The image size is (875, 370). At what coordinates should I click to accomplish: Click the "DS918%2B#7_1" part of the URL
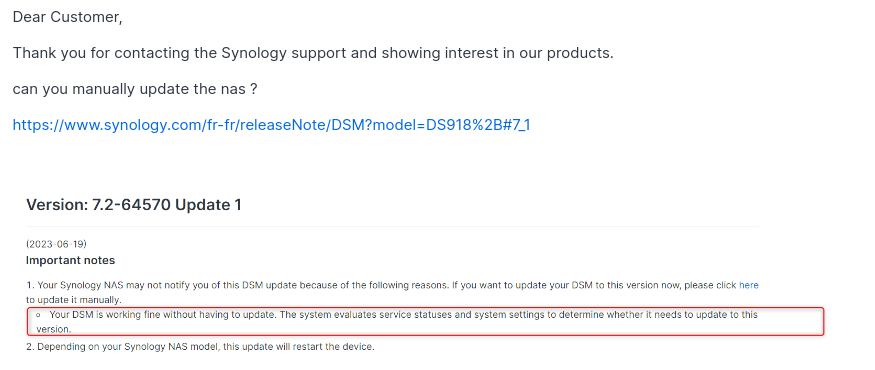(x=478, y=124)
